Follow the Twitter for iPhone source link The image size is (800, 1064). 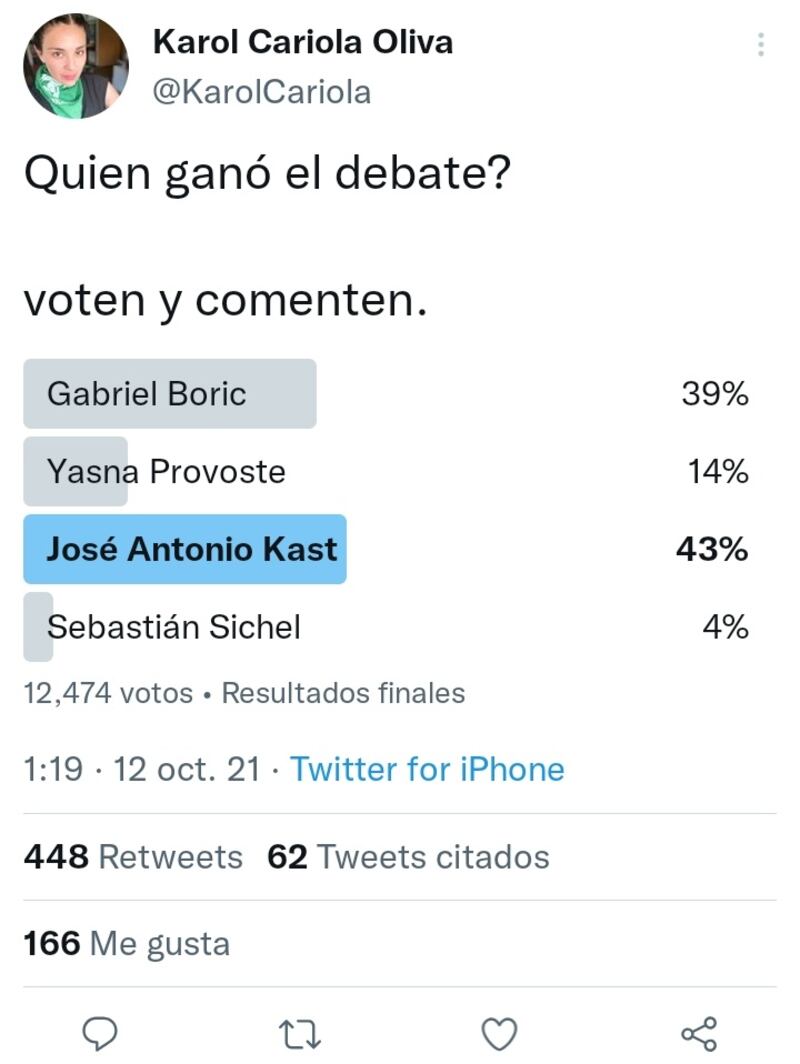tap(427, 770)
